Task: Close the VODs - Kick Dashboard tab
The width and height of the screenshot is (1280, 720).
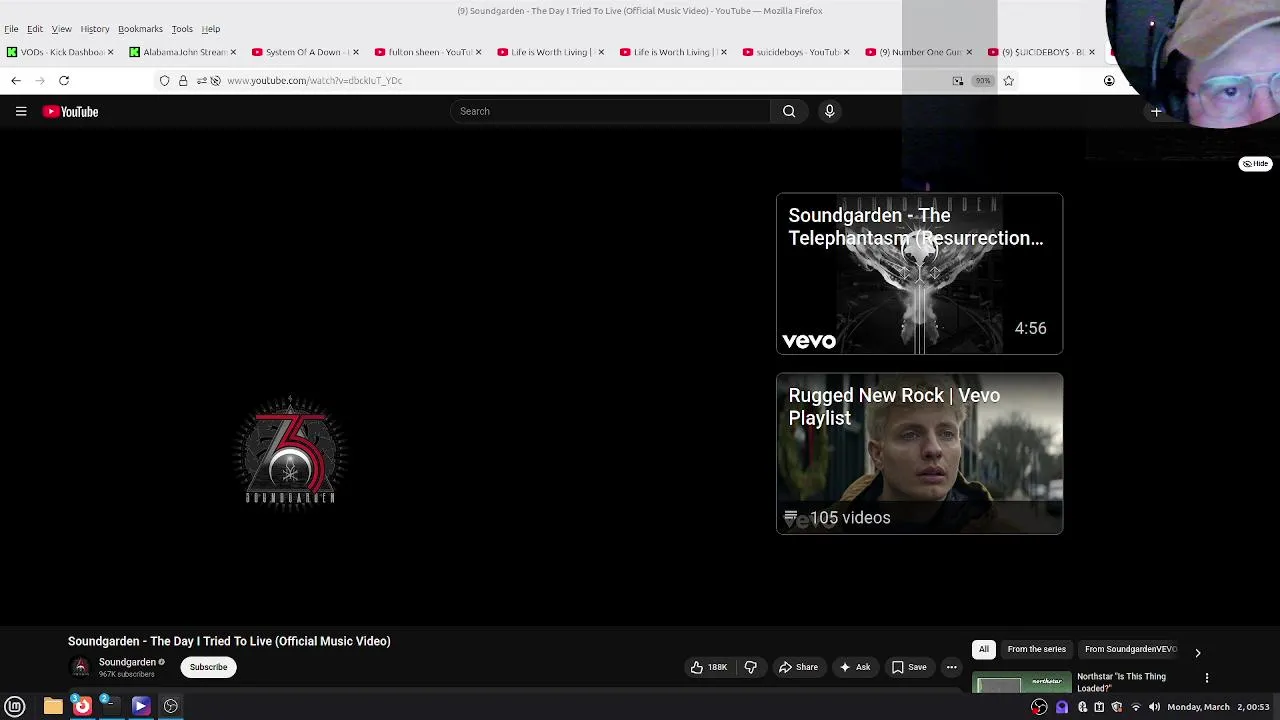Action: [110, 52]
